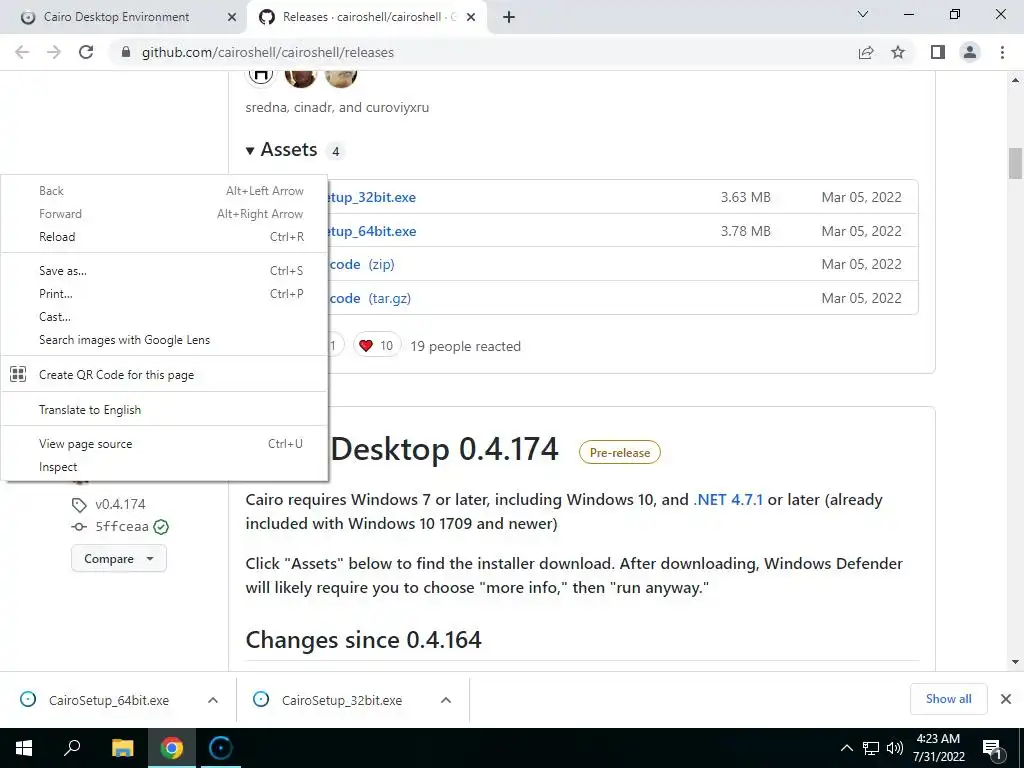Collapse the Assets section
Viewport: 1024px width, 768px height.
click(x=281, y=150)
